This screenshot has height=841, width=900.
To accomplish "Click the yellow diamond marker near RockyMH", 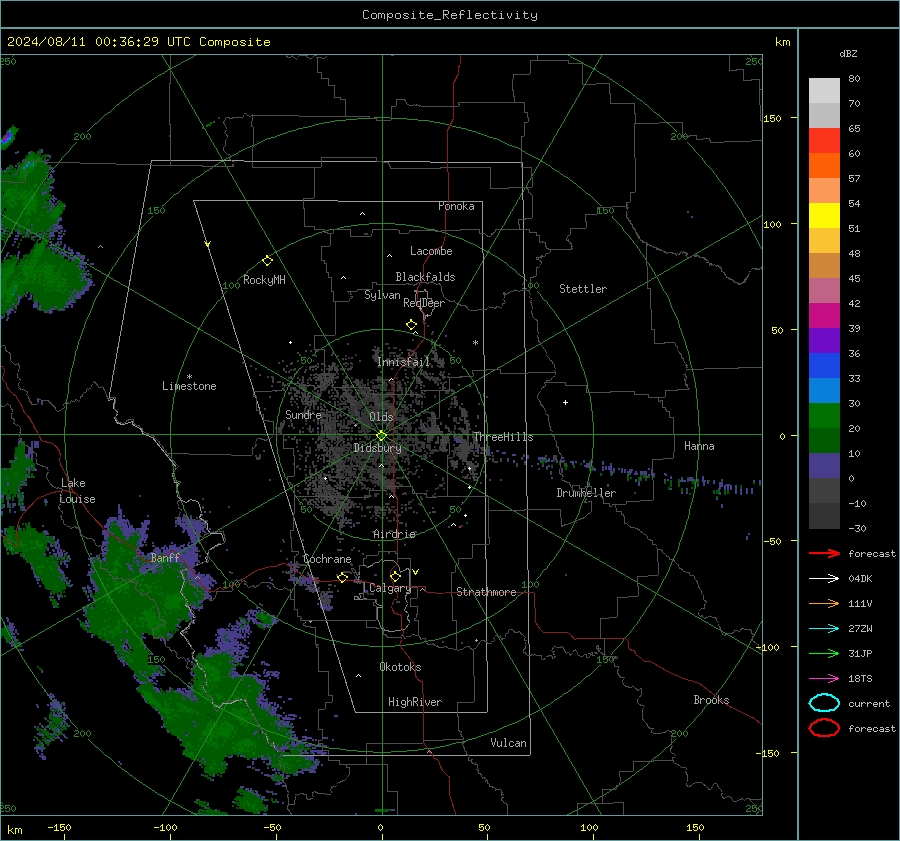I will click(x=267, y=261).
